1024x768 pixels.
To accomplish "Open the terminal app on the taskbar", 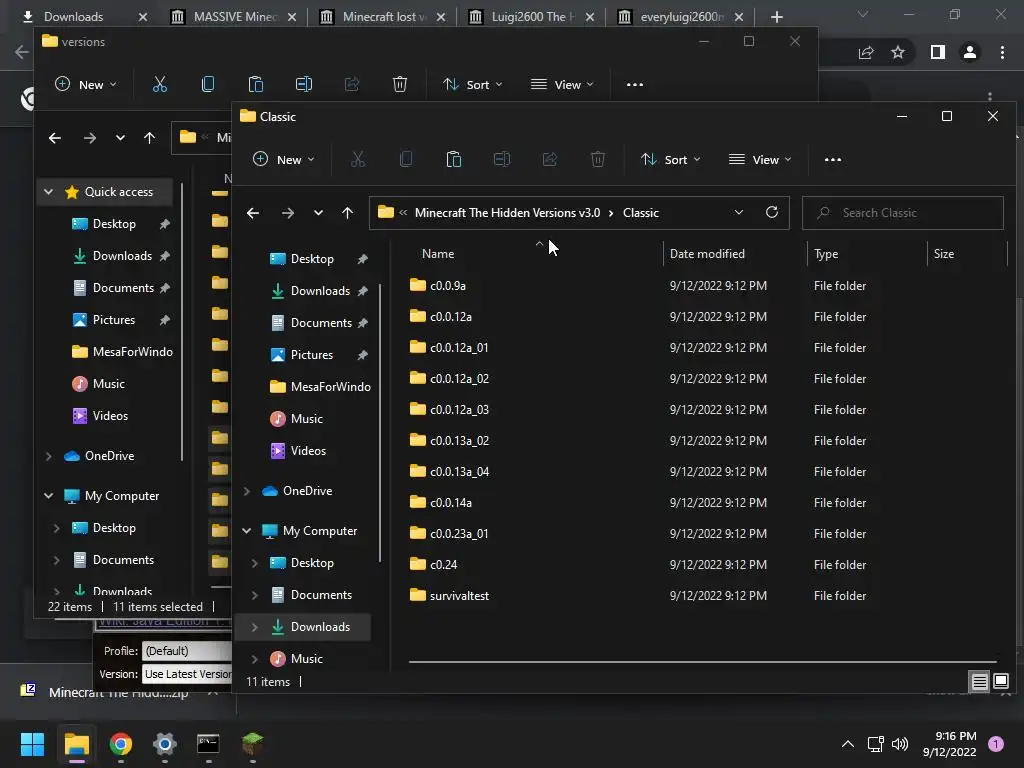I will pyautogui.click(x=208, y=744).
